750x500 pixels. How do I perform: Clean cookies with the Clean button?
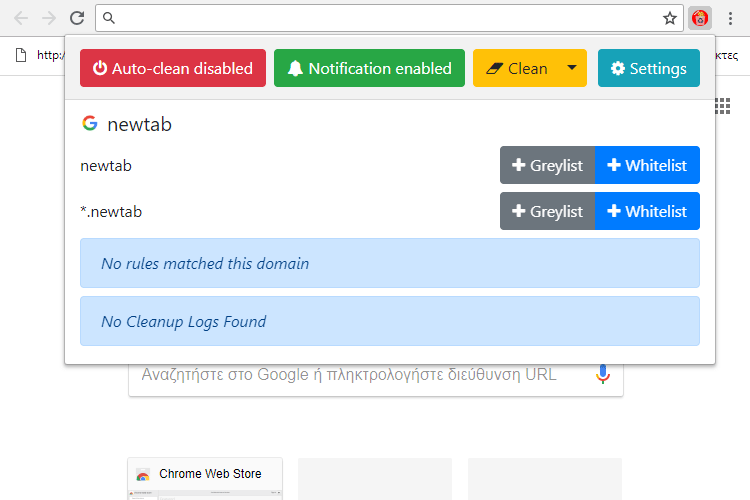point(516,68)
